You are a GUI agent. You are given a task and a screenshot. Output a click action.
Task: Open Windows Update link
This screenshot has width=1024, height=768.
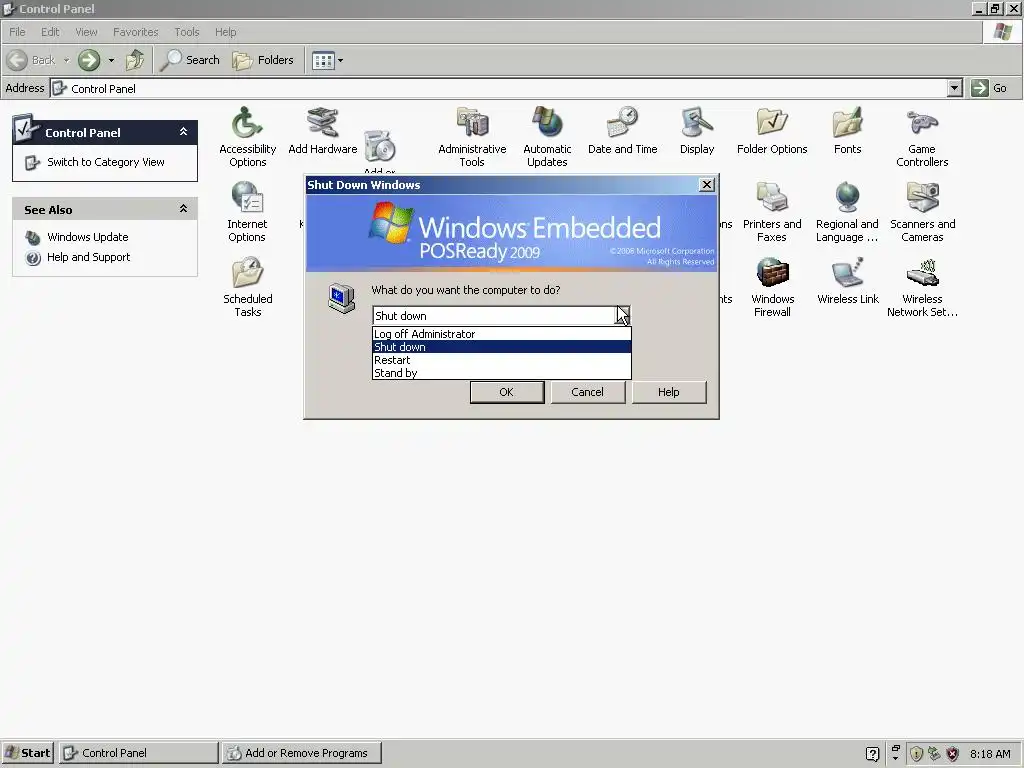coord(88,237)
